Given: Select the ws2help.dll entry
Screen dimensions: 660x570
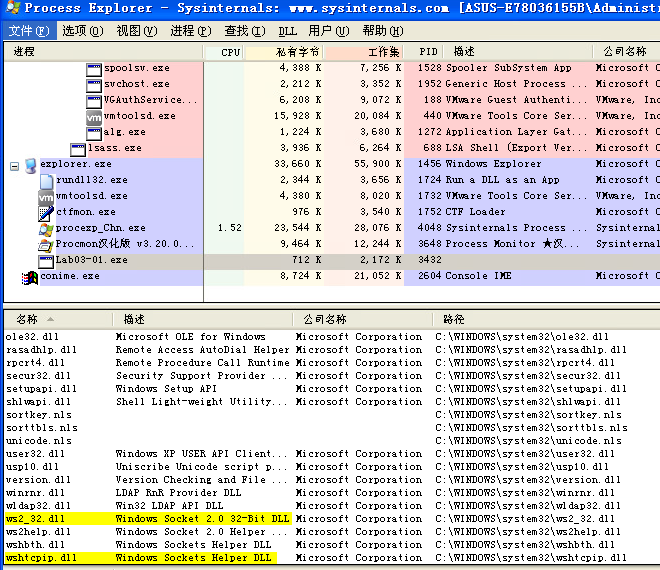Looking at the screenshot, I should 39,532.
